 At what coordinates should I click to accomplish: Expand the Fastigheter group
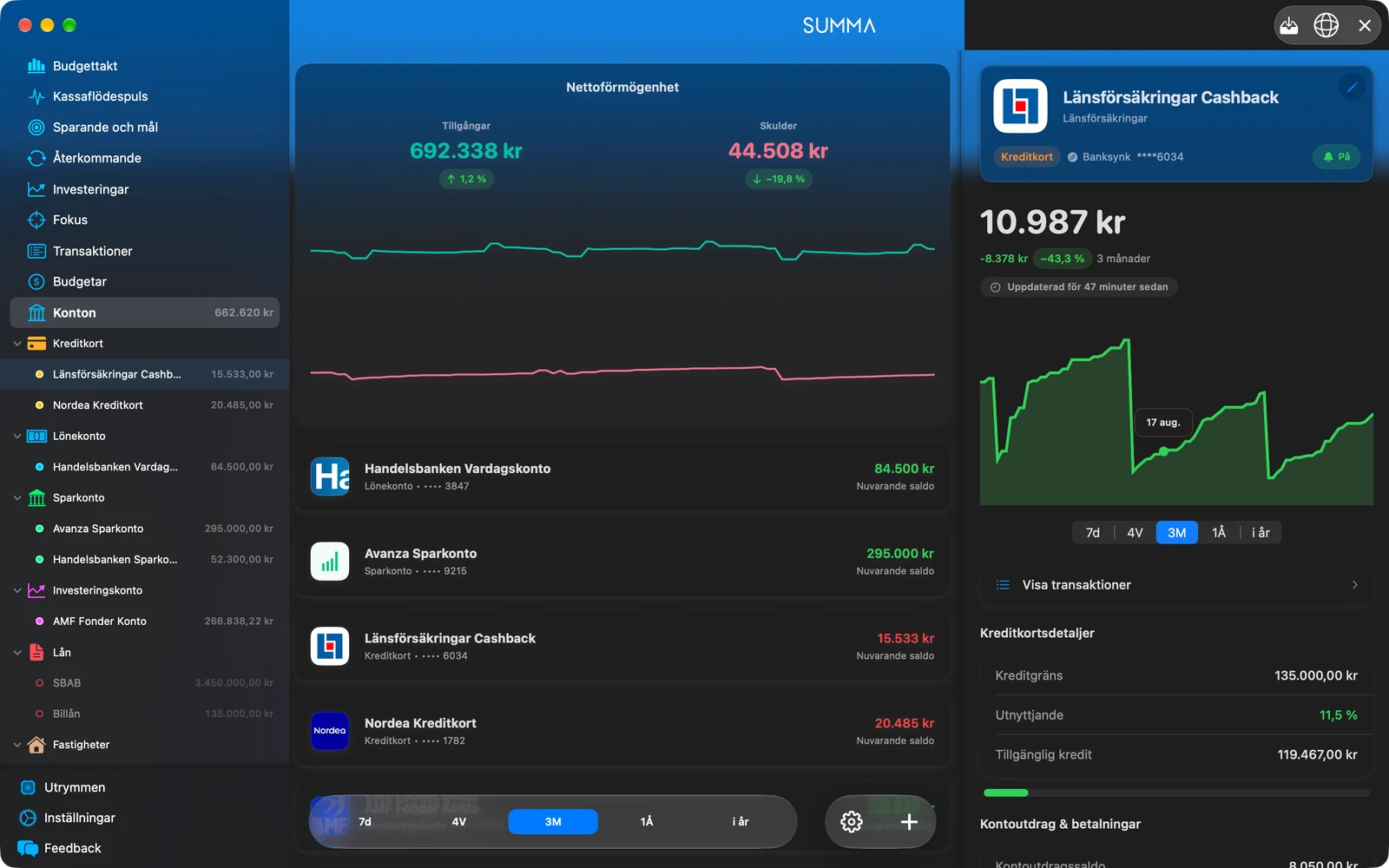coord(17,745)
